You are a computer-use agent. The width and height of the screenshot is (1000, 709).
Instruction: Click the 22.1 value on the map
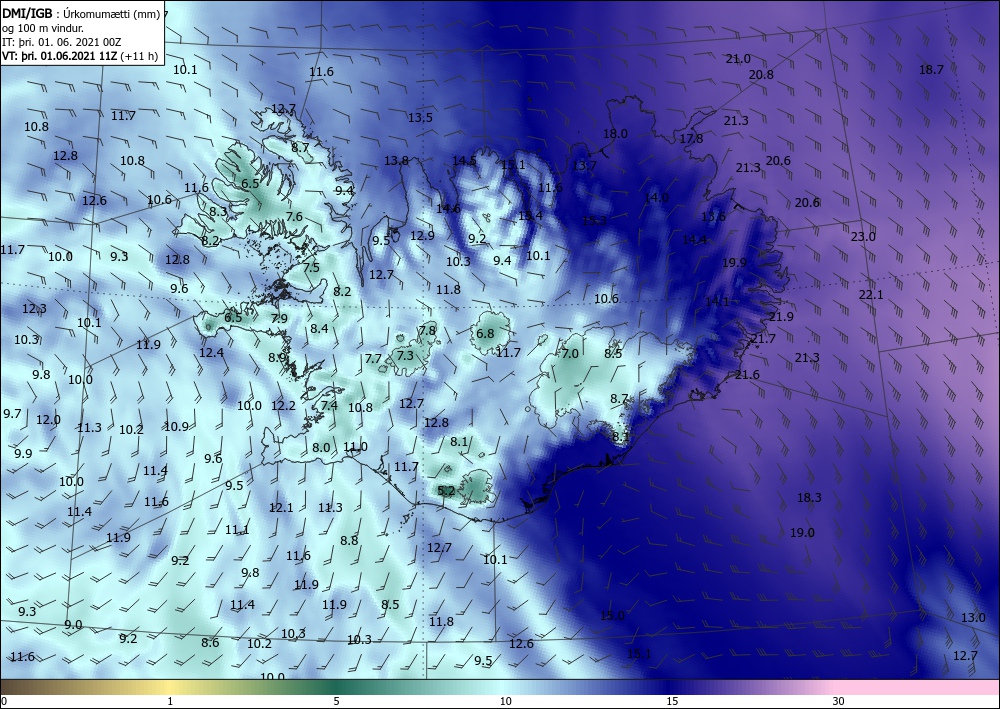pos(871,295)
